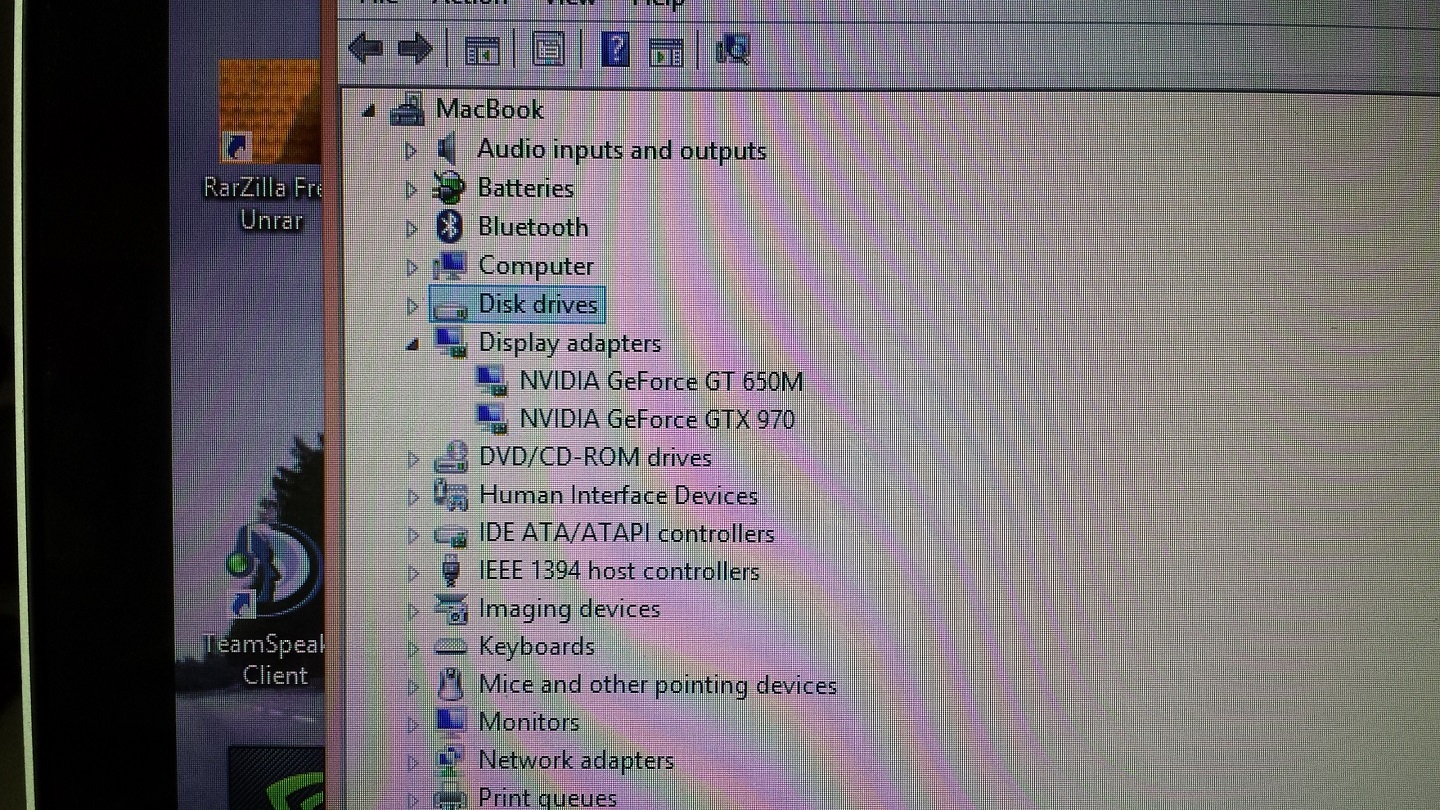Click the Bluetooth symbol icon in the tree

tap(449, 226)
